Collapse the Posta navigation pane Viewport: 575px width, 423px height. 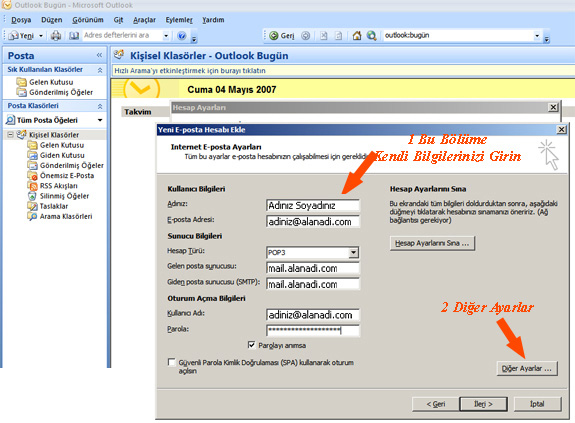point(99,55)
